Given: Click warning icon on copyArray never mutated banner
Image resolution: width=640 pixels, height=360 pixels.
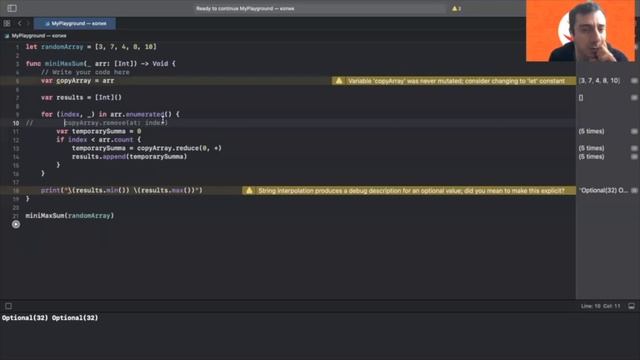Looking at the screenshot, I should click(x=339, y=81).
